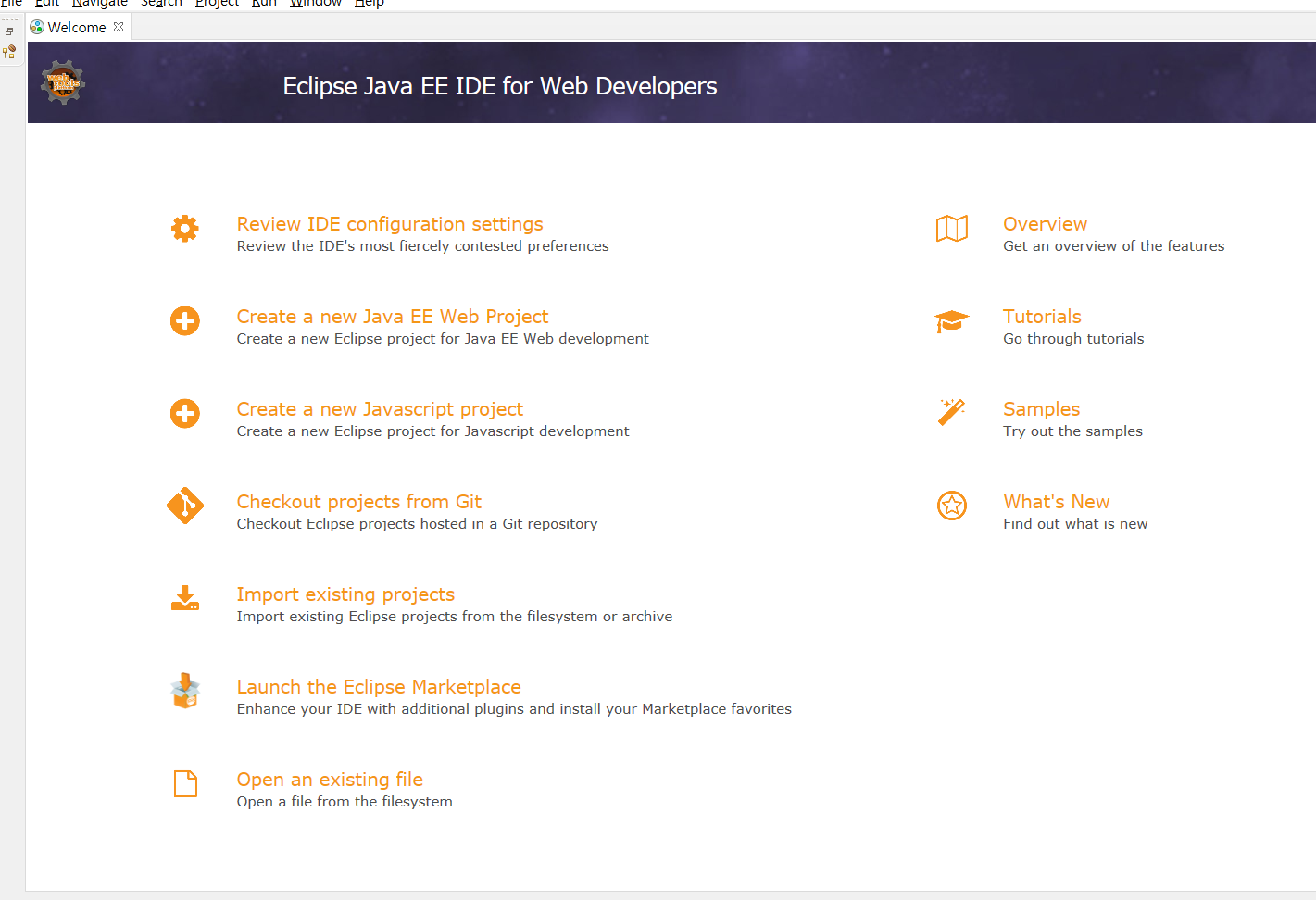The height and width of the screenshot is (900, 1316).
Task: Open the Edit menu
Action: coord(46,3)
